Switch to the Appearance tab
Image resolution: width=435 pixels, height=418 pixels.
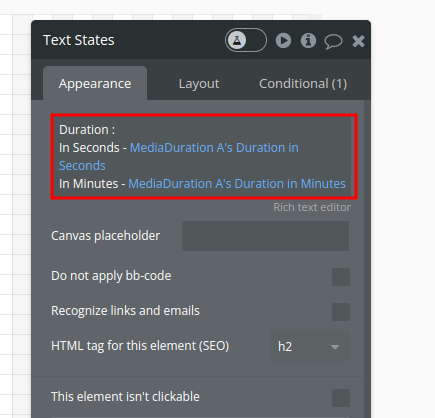pyautogui.click(x=95, y=83)
